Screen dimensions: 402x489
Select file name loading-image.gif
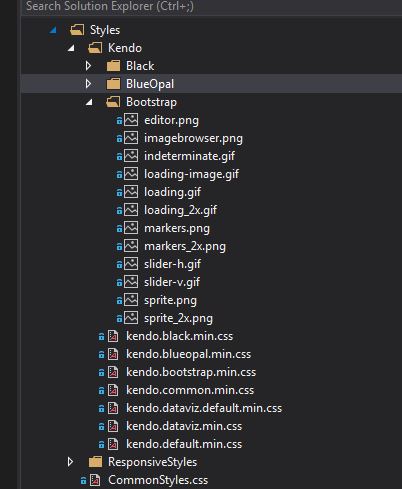click(x=191, y=174)
